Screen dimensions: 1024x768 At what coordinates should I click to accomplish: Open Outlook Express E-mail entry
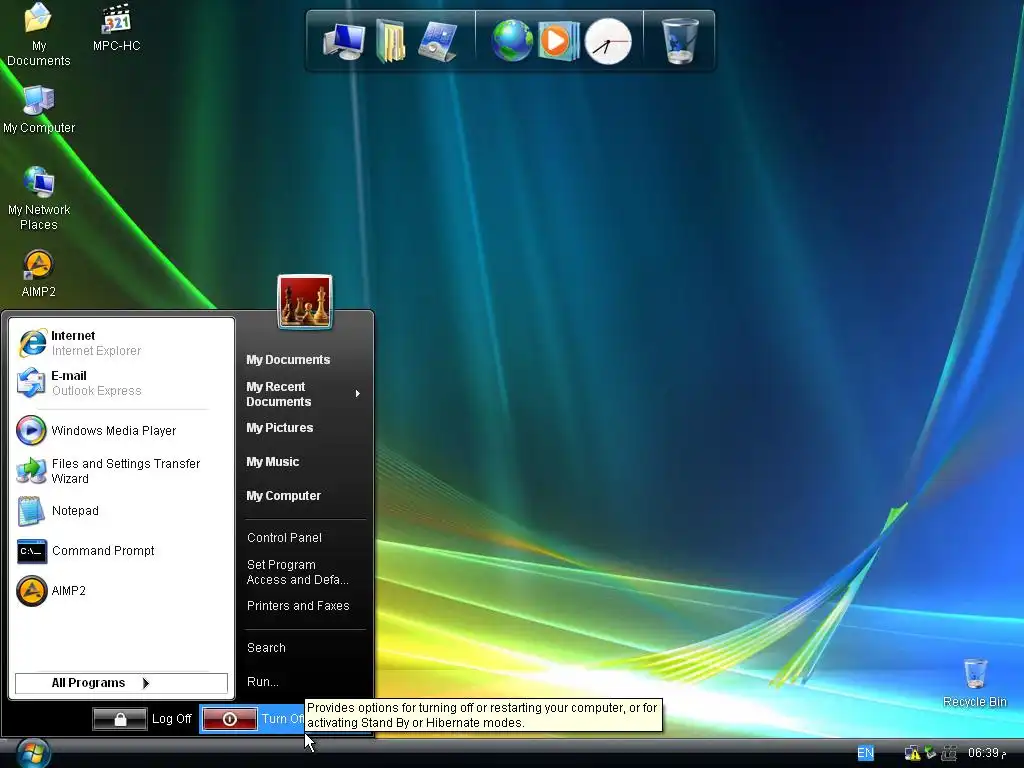coord(121,383)
